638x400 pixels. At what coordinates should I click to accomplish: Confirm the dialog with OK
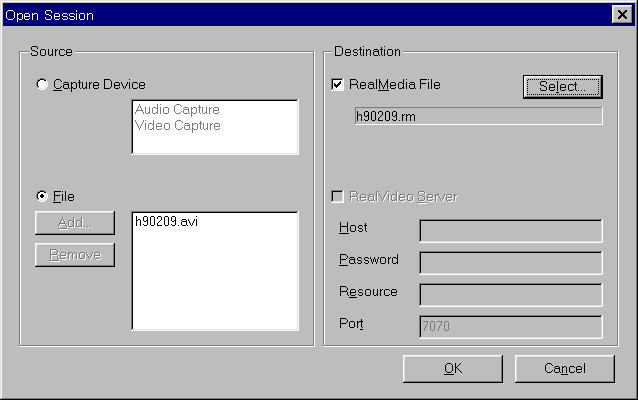[453, 369]
